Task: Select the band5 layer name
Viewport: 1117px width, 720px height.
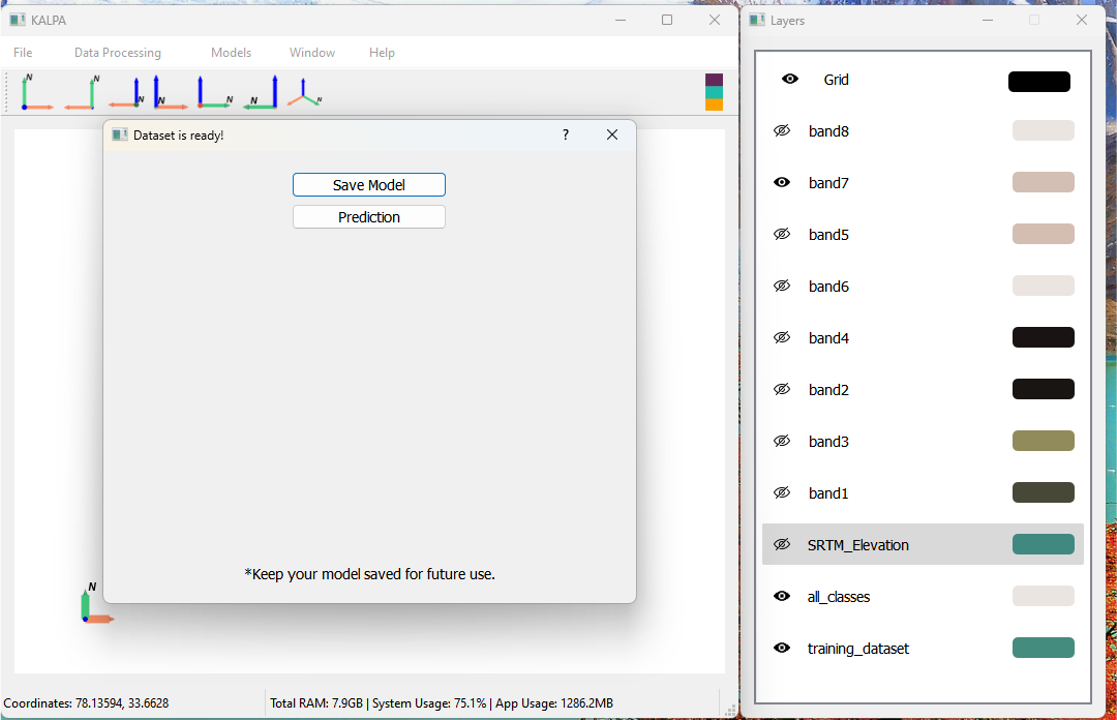Action: point(828,235)
